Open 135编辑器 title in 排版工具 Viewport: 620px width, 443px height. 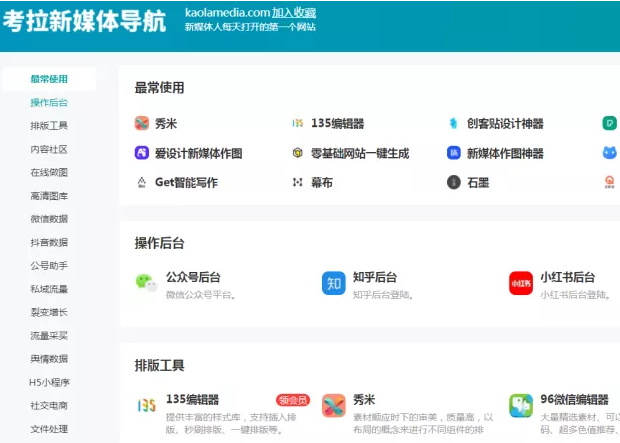pyautogui.click(x=192, y=399)
